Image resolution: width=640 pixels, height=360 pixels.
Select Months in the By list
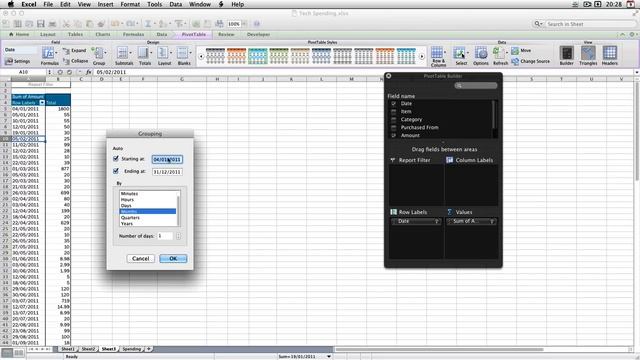[x=148, y=211]
